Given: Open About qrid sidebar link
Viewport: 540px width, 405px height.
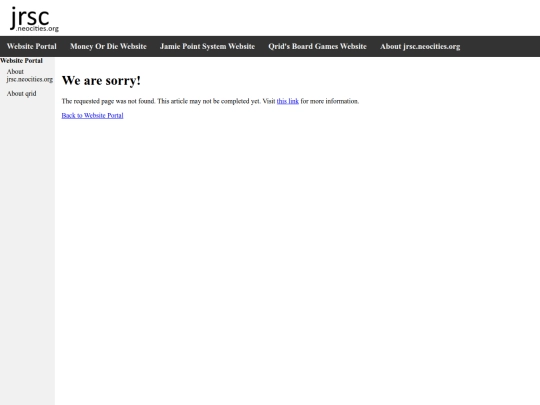Looking at the screenshot, I should (21, 94).
